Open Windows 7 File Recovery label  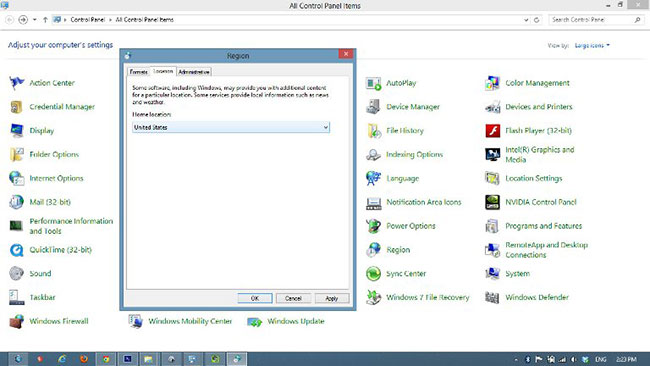coord(428,297)
